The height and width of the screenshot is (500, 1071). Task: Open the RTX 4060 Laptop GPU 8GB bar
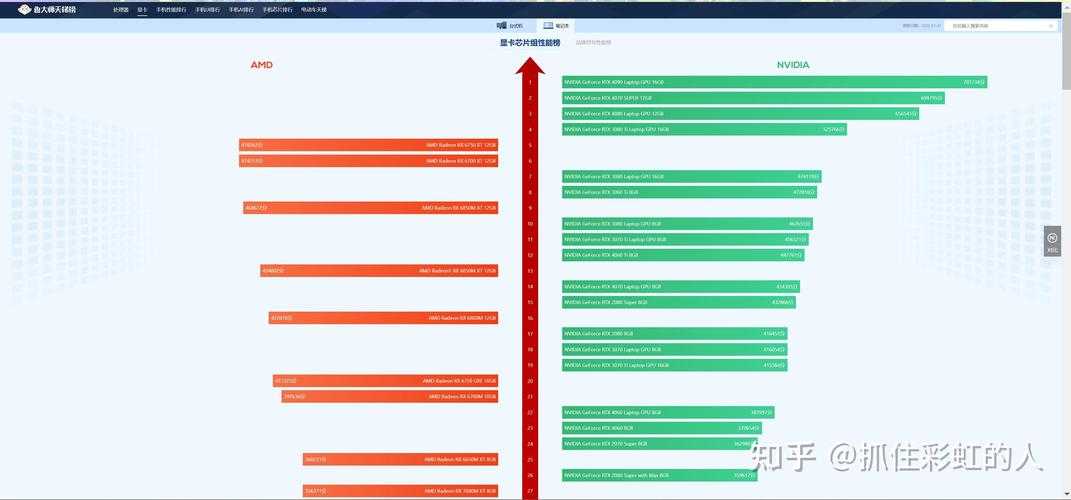click(x=668, y=412)
